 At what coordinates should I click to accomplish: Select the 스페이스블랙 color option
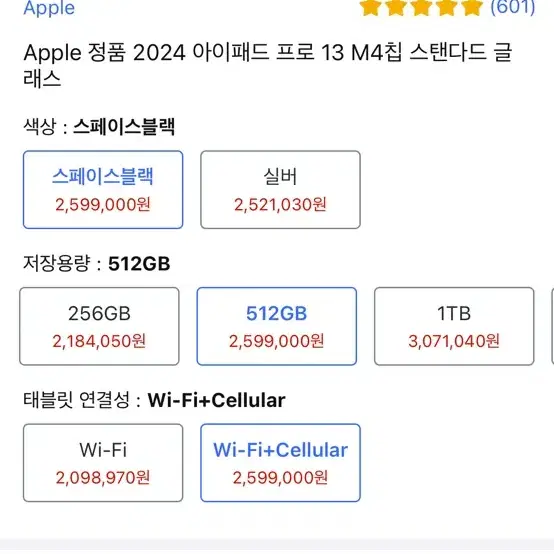coord(103,190)
